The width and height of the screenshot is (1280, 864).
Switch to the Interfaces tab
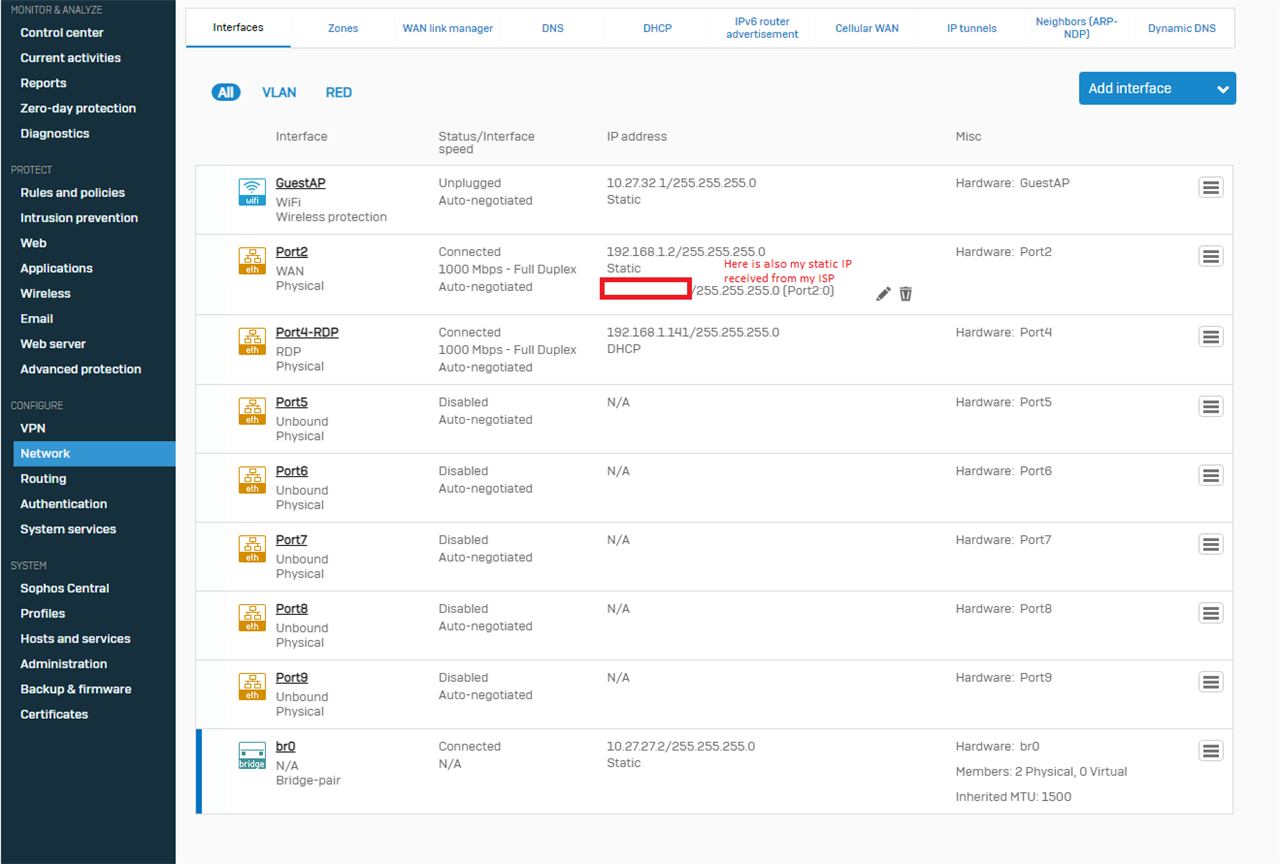[238, 28]
